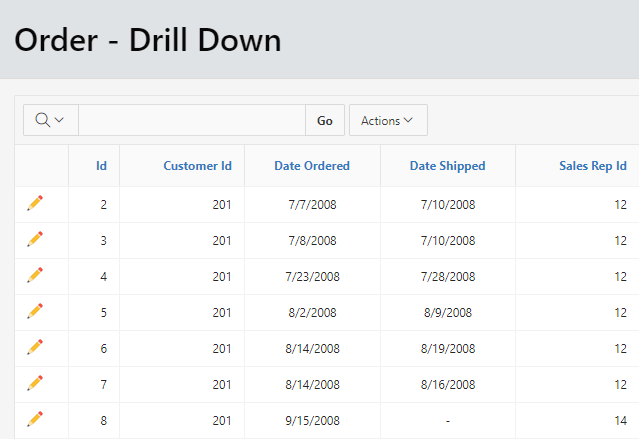Click the Date Ordered cell 7/23/2008

[312, 276]
